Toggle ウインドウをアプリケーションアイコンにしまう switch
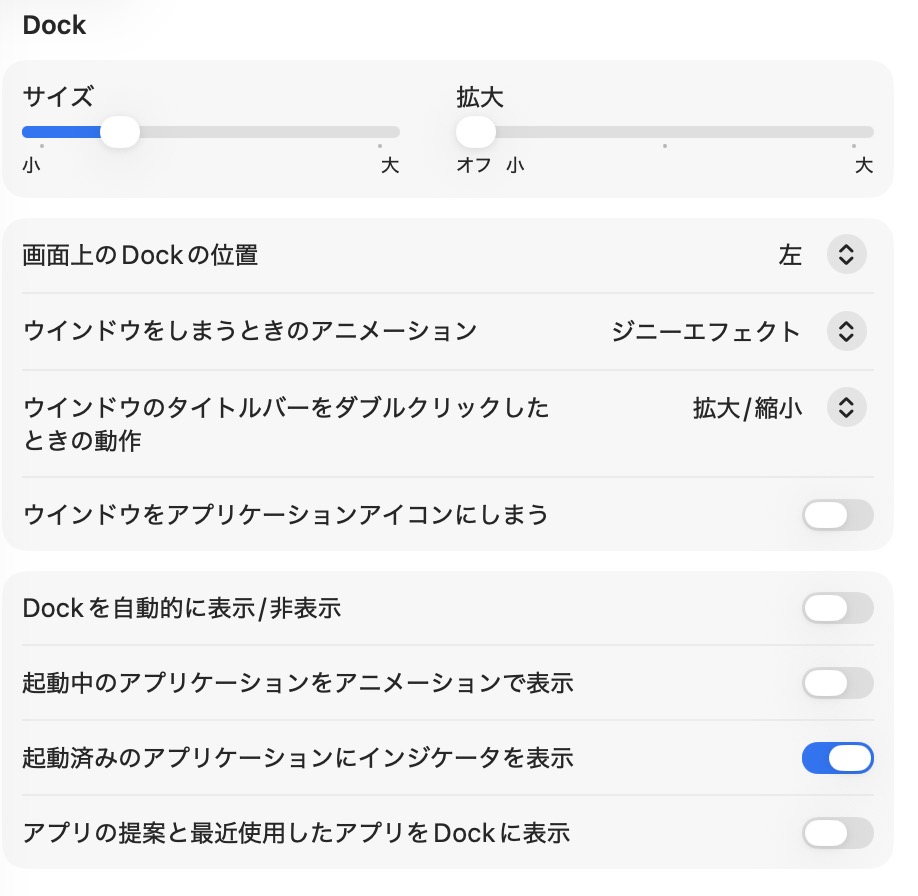 coord(837,515)
